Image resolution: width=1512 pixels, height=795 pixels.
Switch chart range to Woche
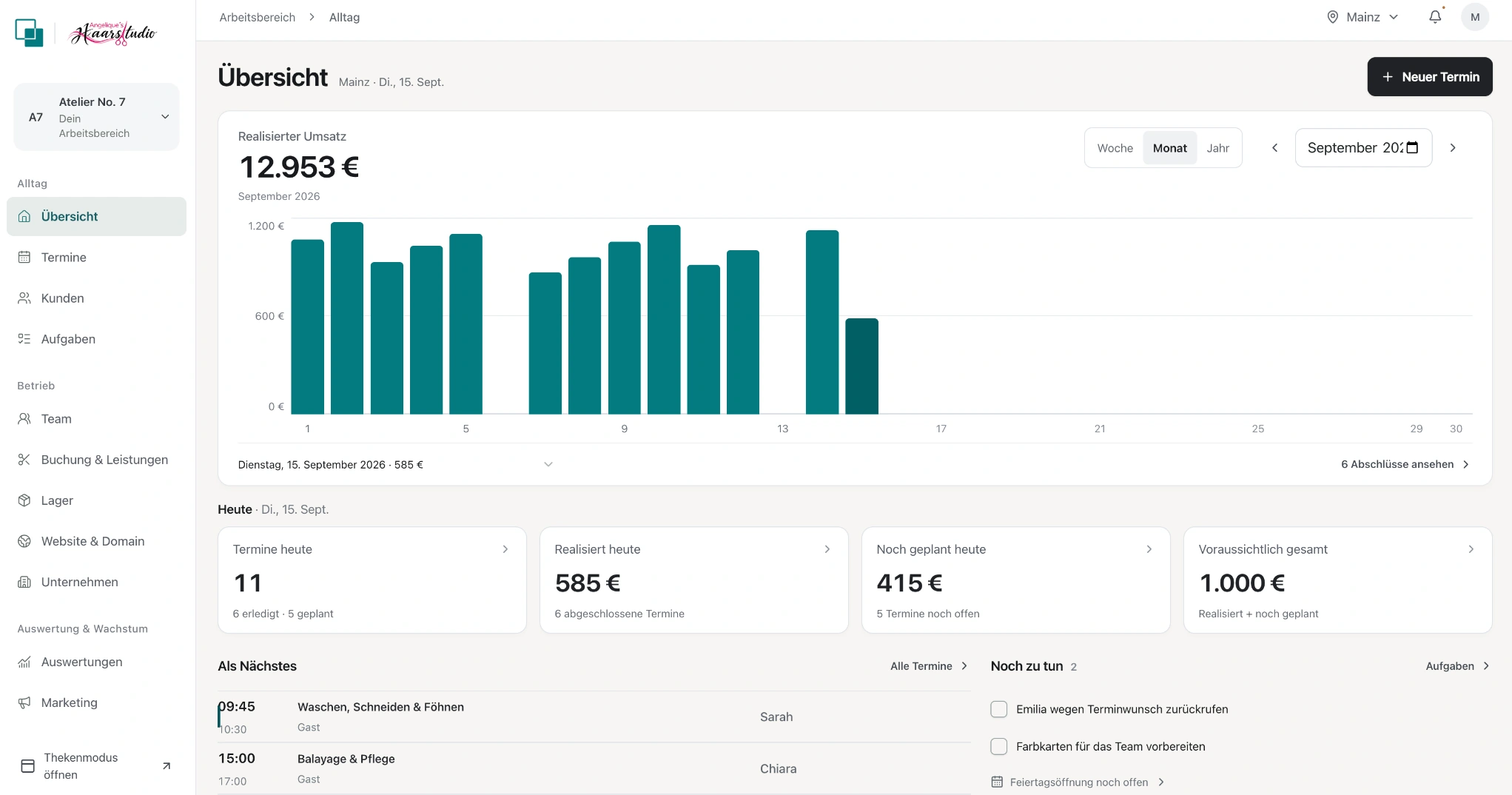pyautogui.click(x=1115, y=148)
